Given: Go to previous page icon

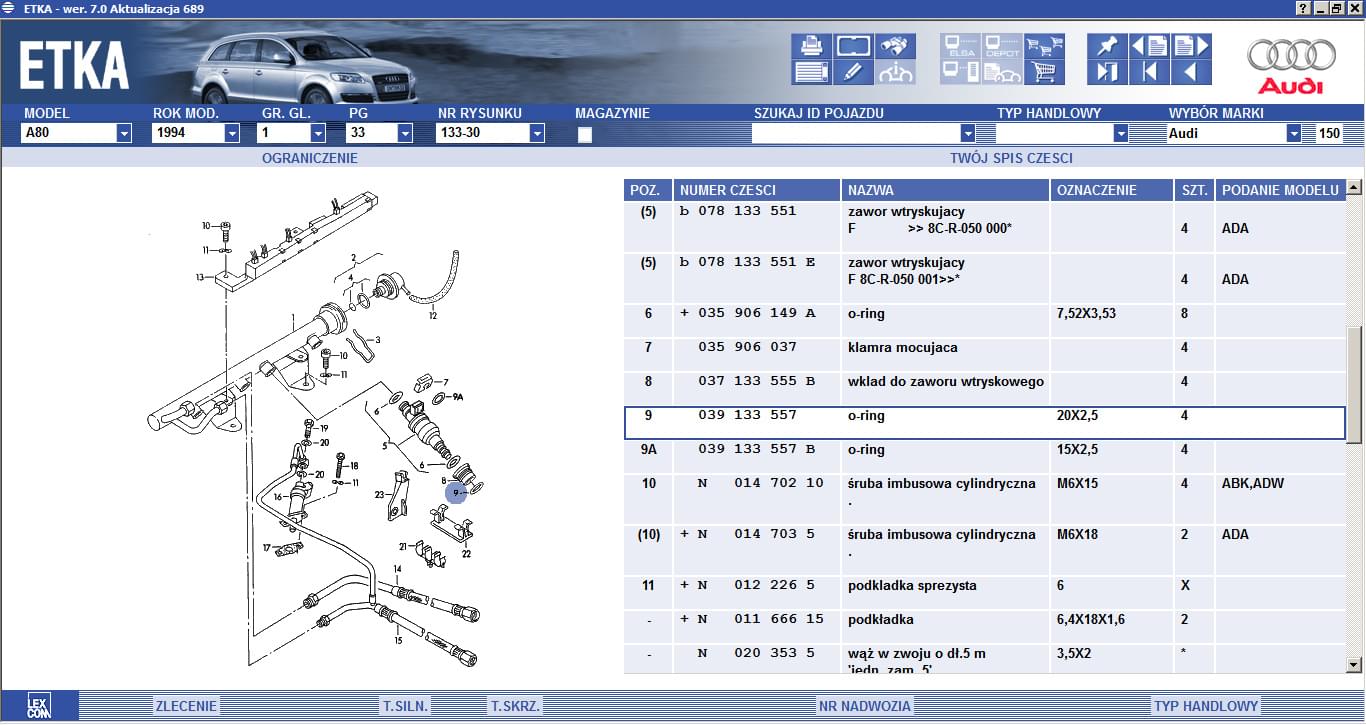Looking at the screenshot, I should click(1149, 46).
